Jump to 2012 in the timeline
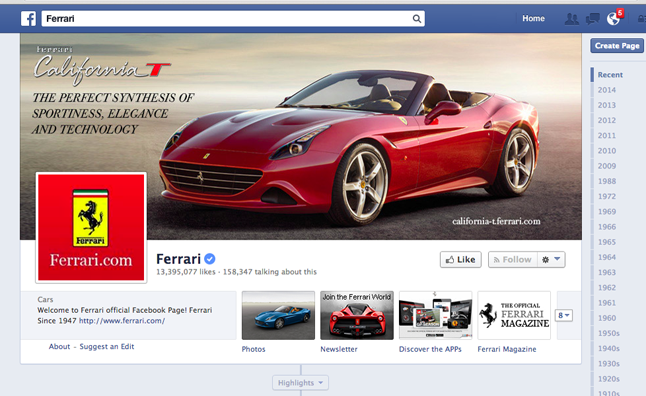The height and width of the screenshot is (396, 646). (x=607, y=120)
